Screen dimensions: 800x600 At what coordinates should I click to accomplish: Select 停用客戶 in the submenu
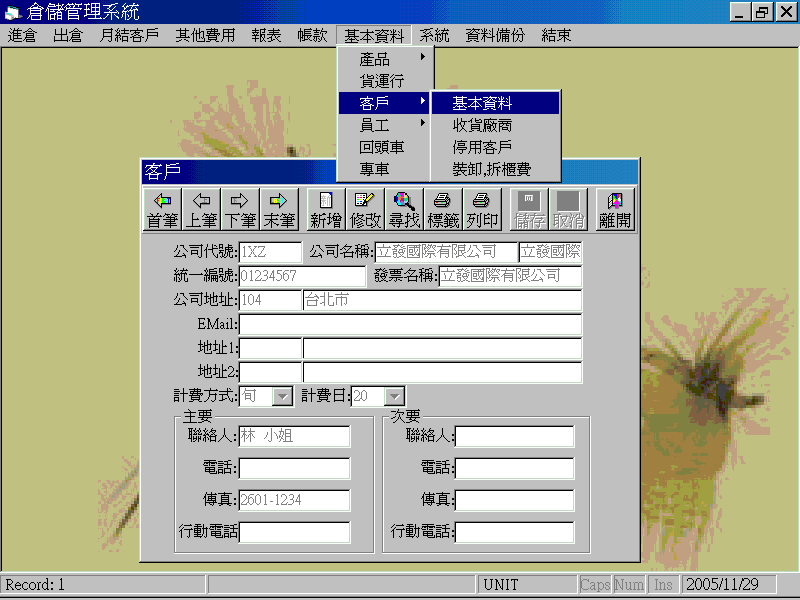tap(495, 147)
